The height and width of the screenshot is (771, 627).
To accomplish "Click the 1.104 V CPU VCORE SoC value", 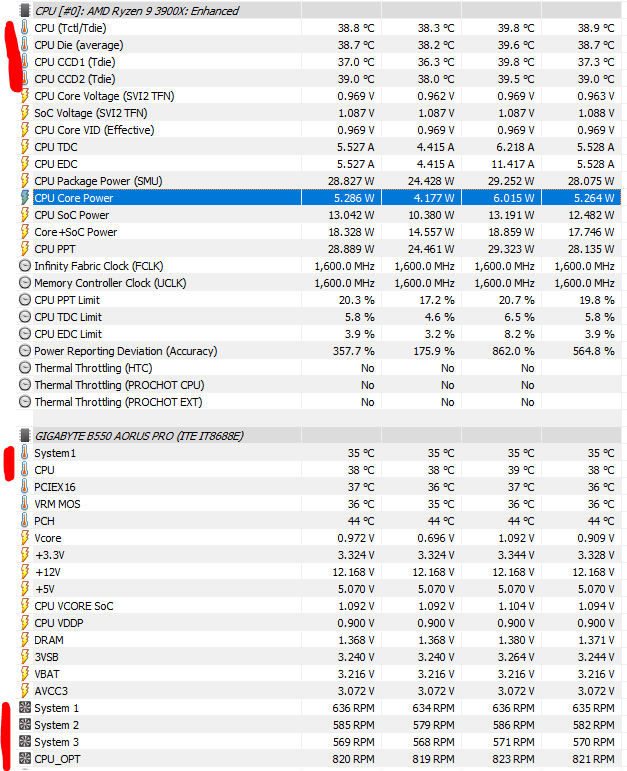I will (516, 606).
